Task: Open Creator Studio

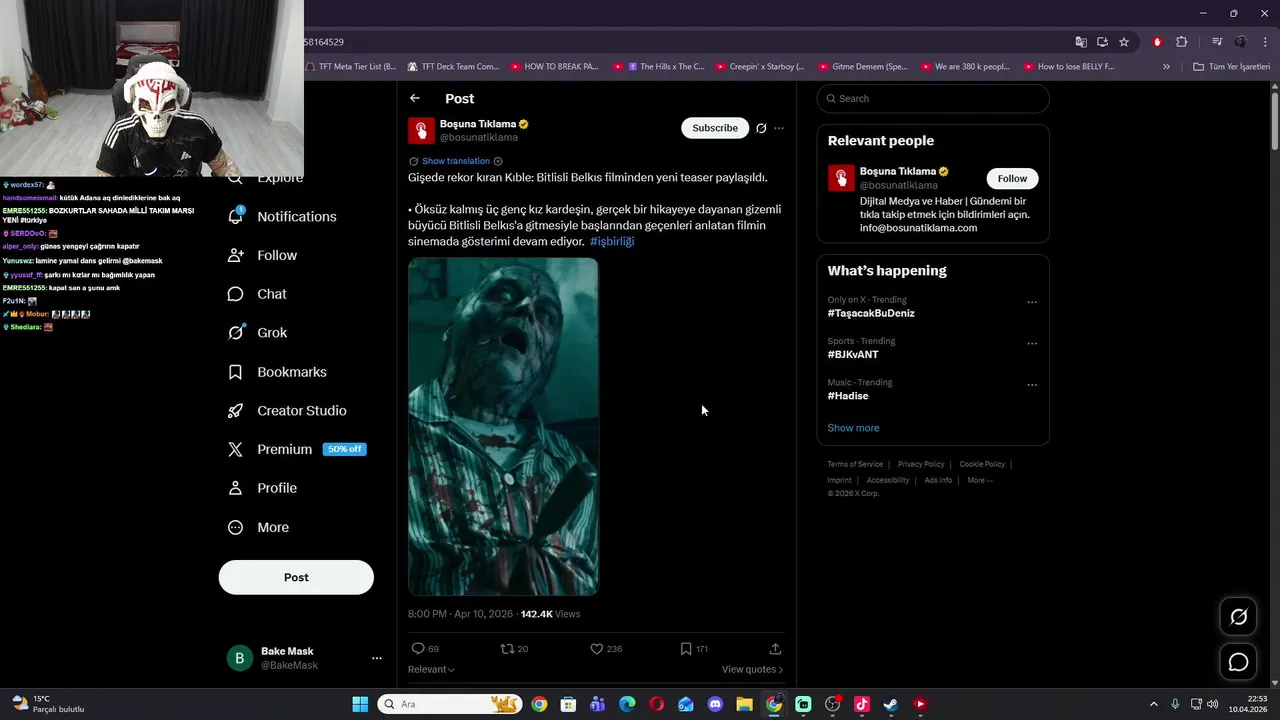Action: pyautogui.click(x=287, y=410)
